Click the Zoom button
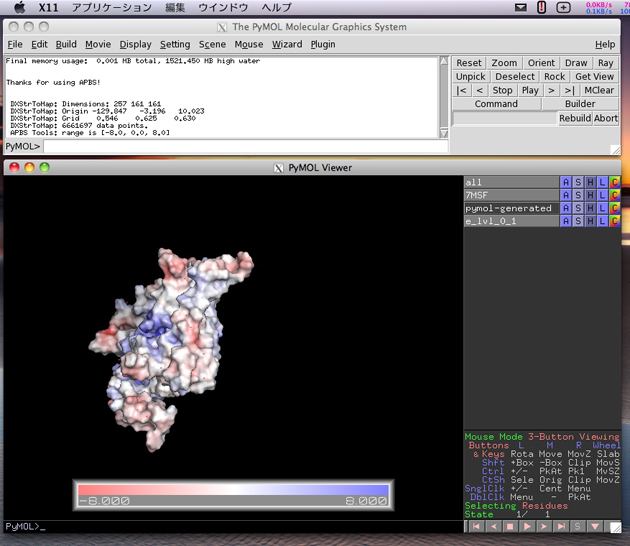Image resolution: width=630 pixels, height=546 pixels. (504, 63)
